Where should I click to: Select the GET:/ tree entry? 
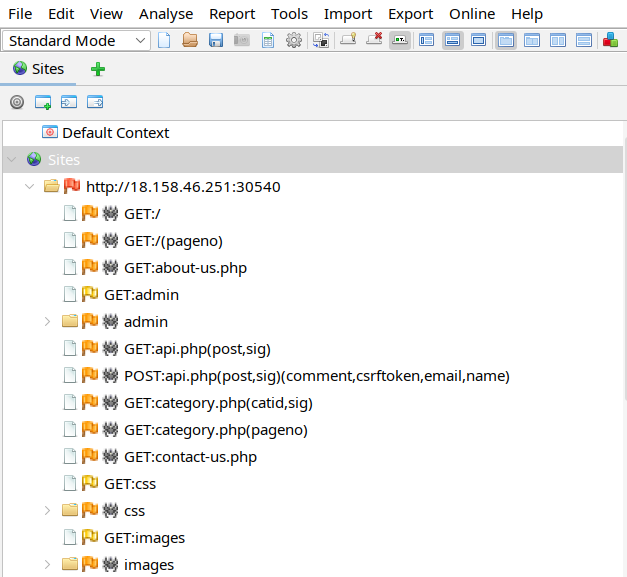pos(142,214)
